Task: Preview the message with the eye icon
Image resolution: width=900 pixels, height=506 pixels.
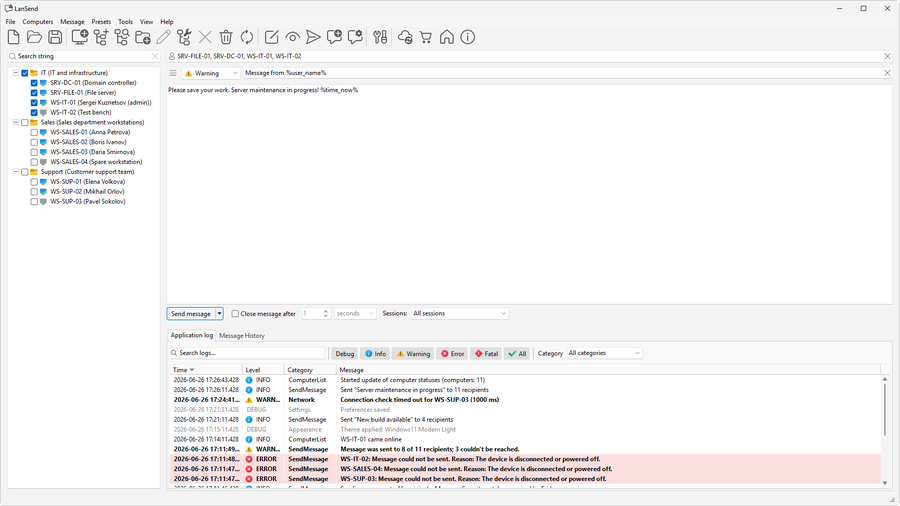Action: coord(292,37)
